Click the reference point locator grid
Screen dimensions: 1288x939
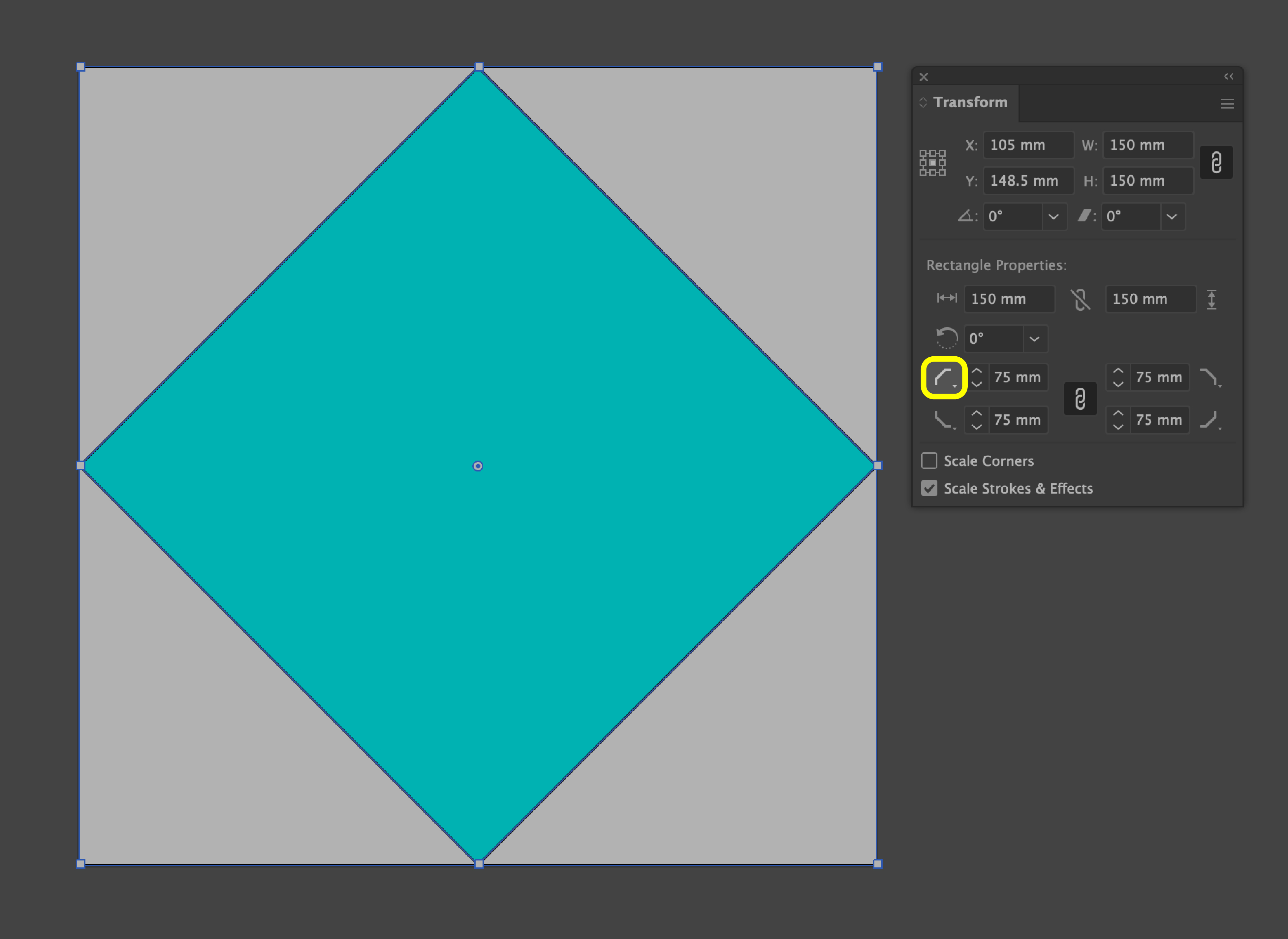click(932, 163)
